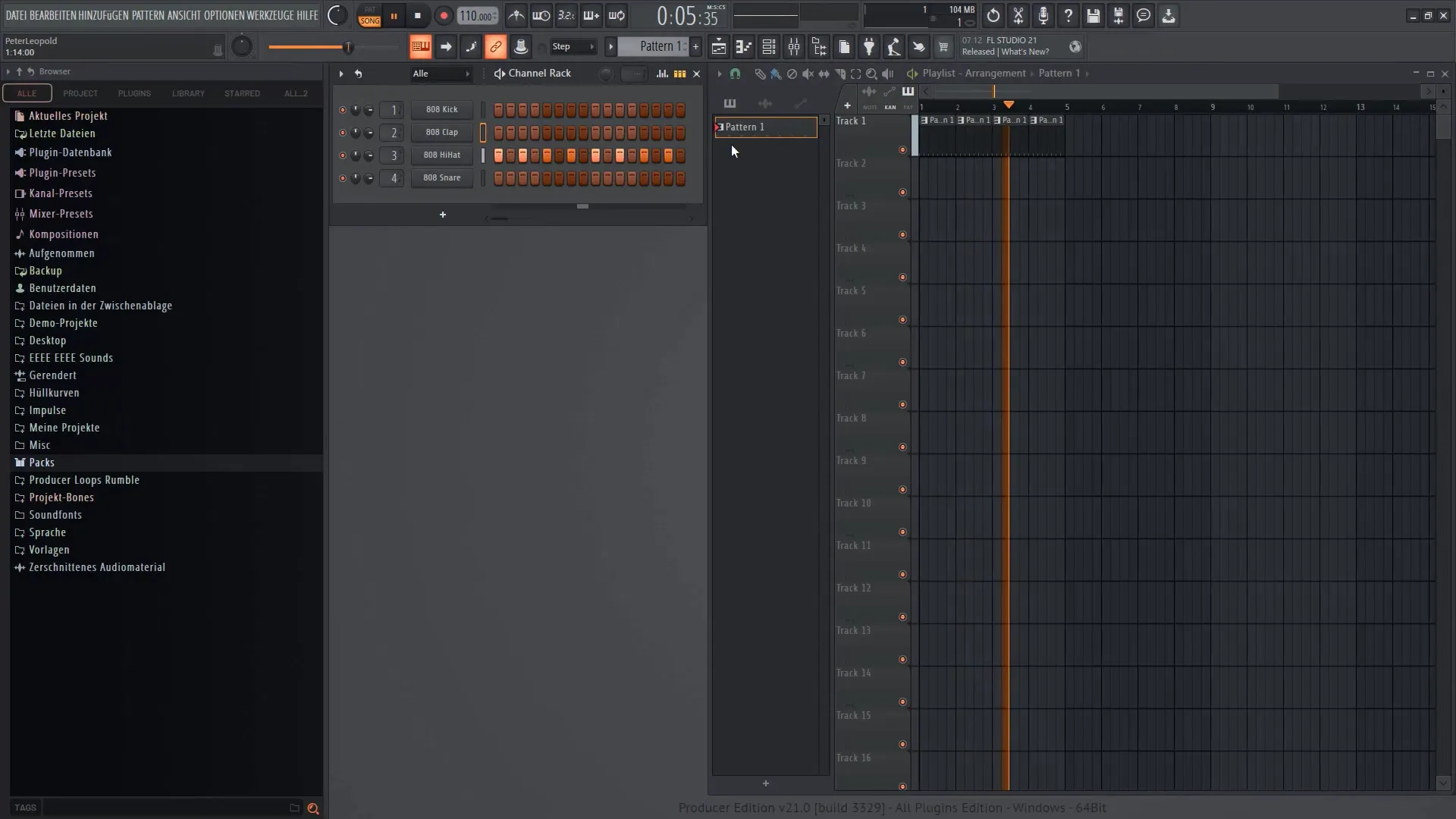Select the Mute tool in Playlist

coord(808,74)
